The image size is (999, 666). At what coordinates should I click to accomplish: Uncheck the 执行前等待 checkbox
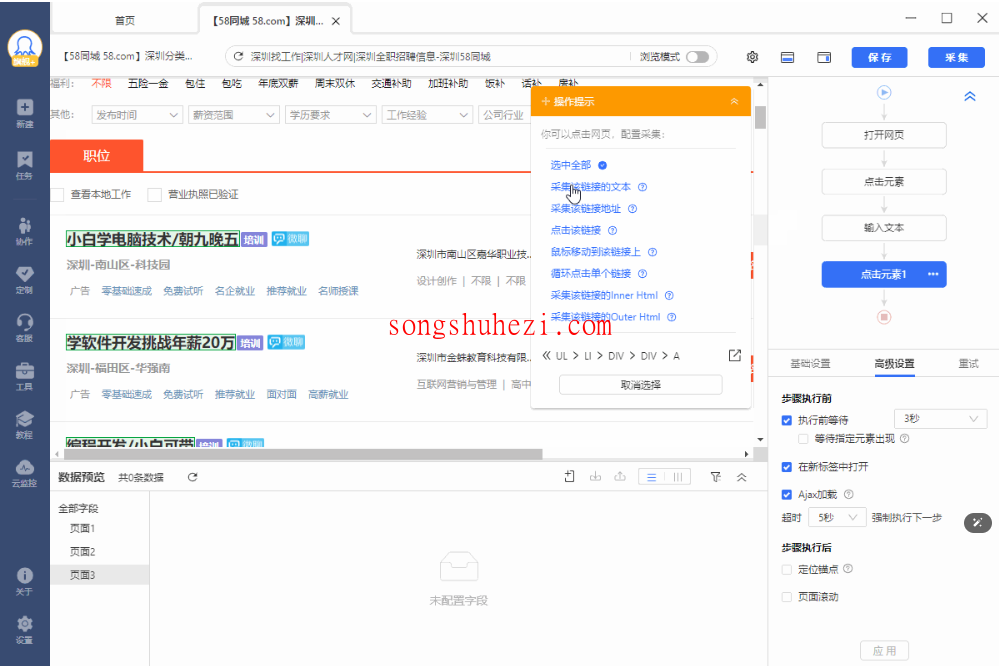pyautogui.click(x=787, y=420)
